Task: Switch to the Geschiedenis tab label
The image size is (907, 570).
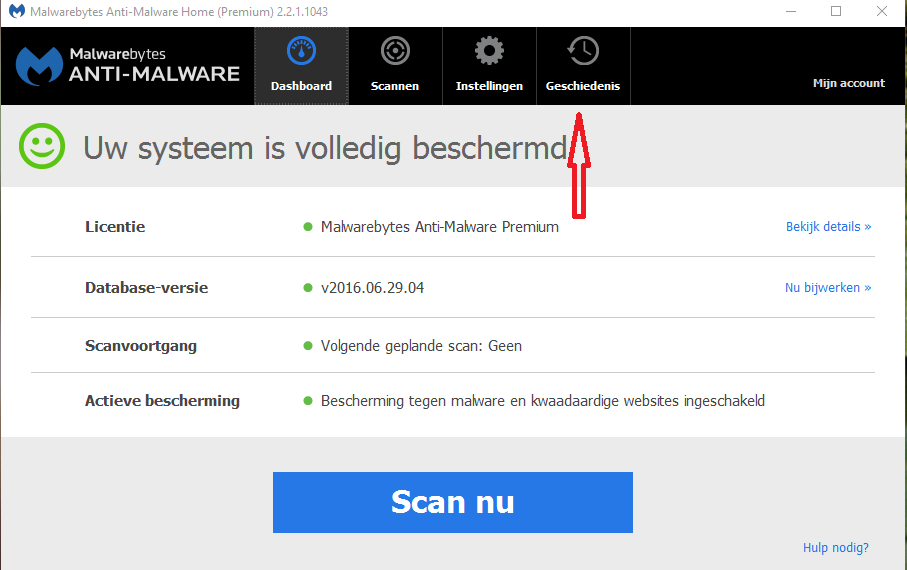Action: [583, 86]
